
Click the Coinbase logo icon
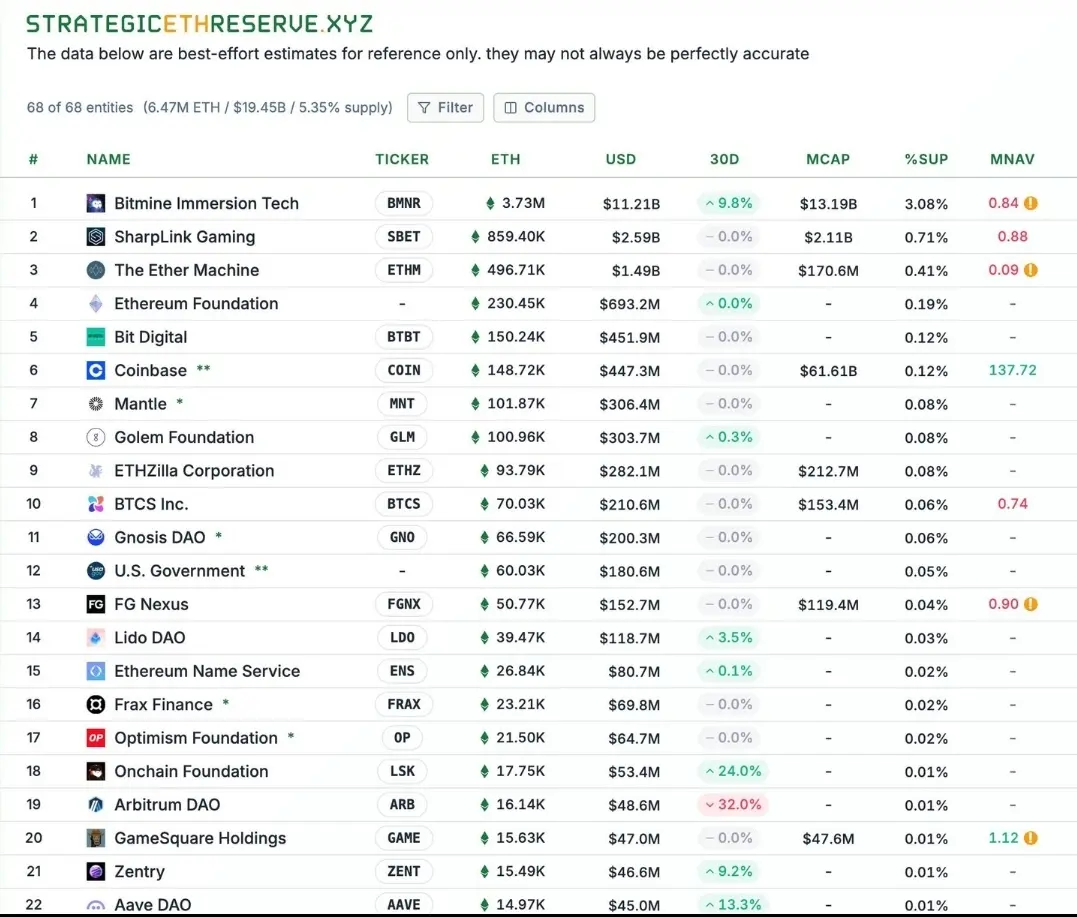pos(96,370)
